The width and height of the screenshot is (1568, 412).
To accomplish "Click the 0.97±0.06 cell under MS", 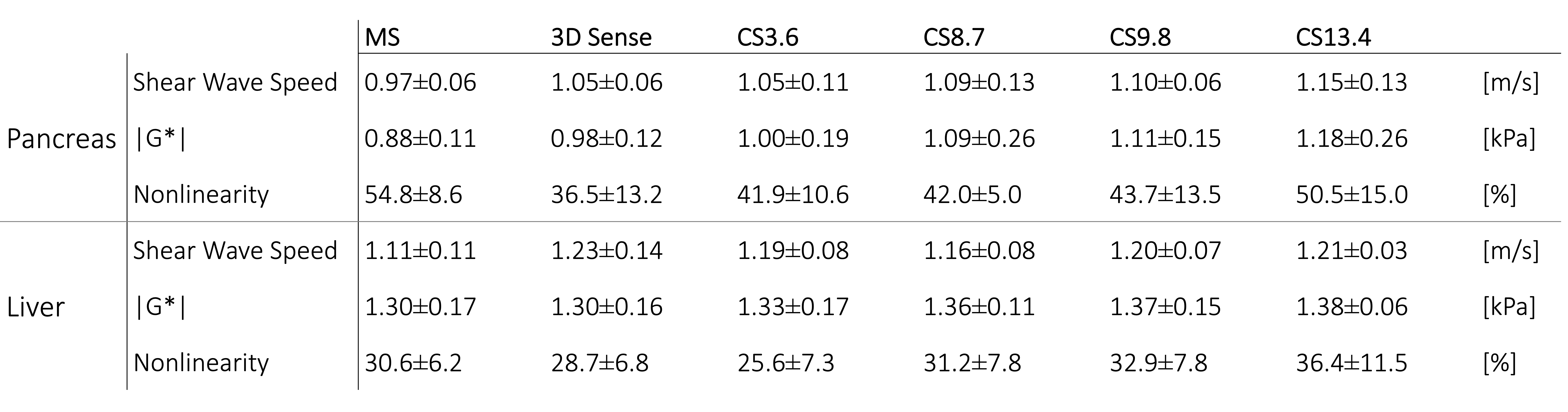I will [420, 82].
